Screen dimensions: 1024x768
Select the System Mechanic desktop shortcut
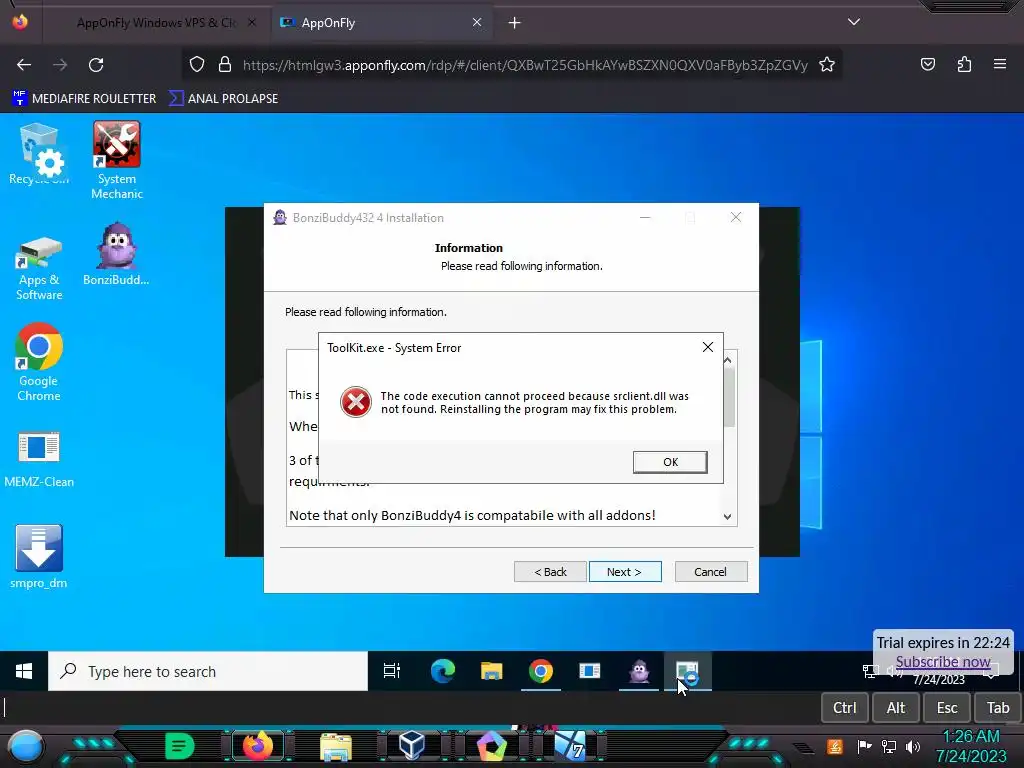coord(117,160)
